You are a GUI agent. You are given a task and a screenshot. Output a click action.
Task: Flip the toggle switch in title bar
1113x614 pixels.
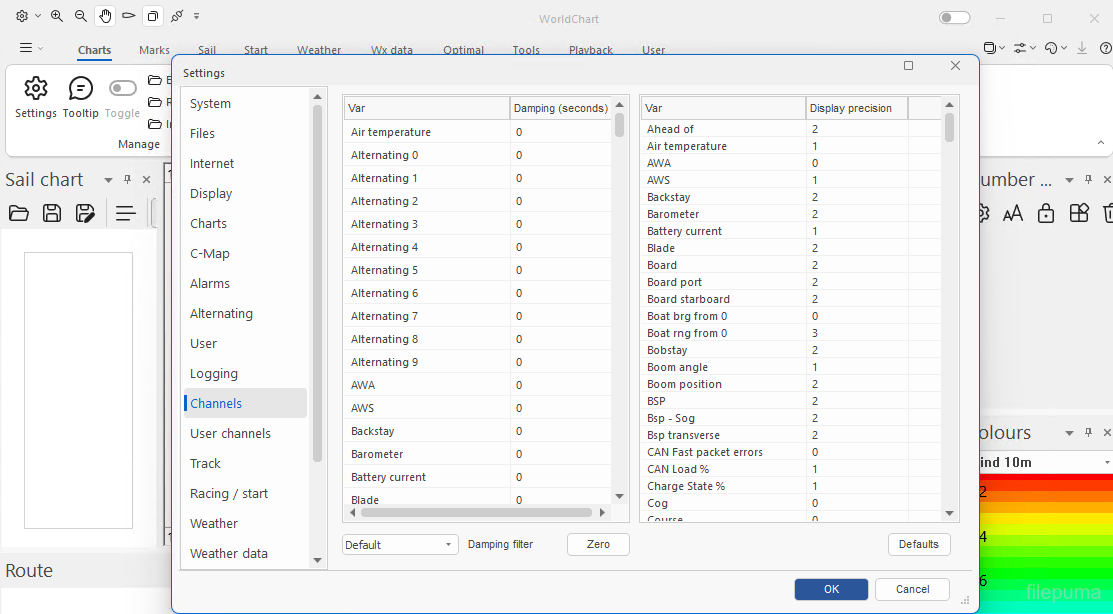tap(954, 18)
